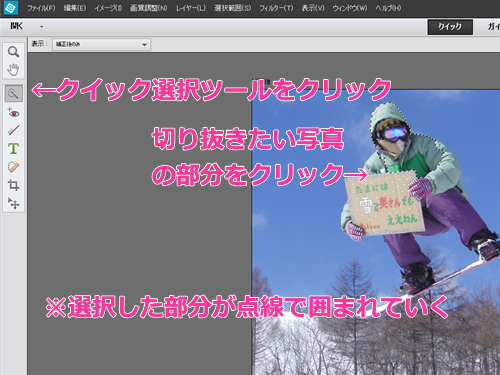Open the 選択範囲(S) menu

coord(232,8)
